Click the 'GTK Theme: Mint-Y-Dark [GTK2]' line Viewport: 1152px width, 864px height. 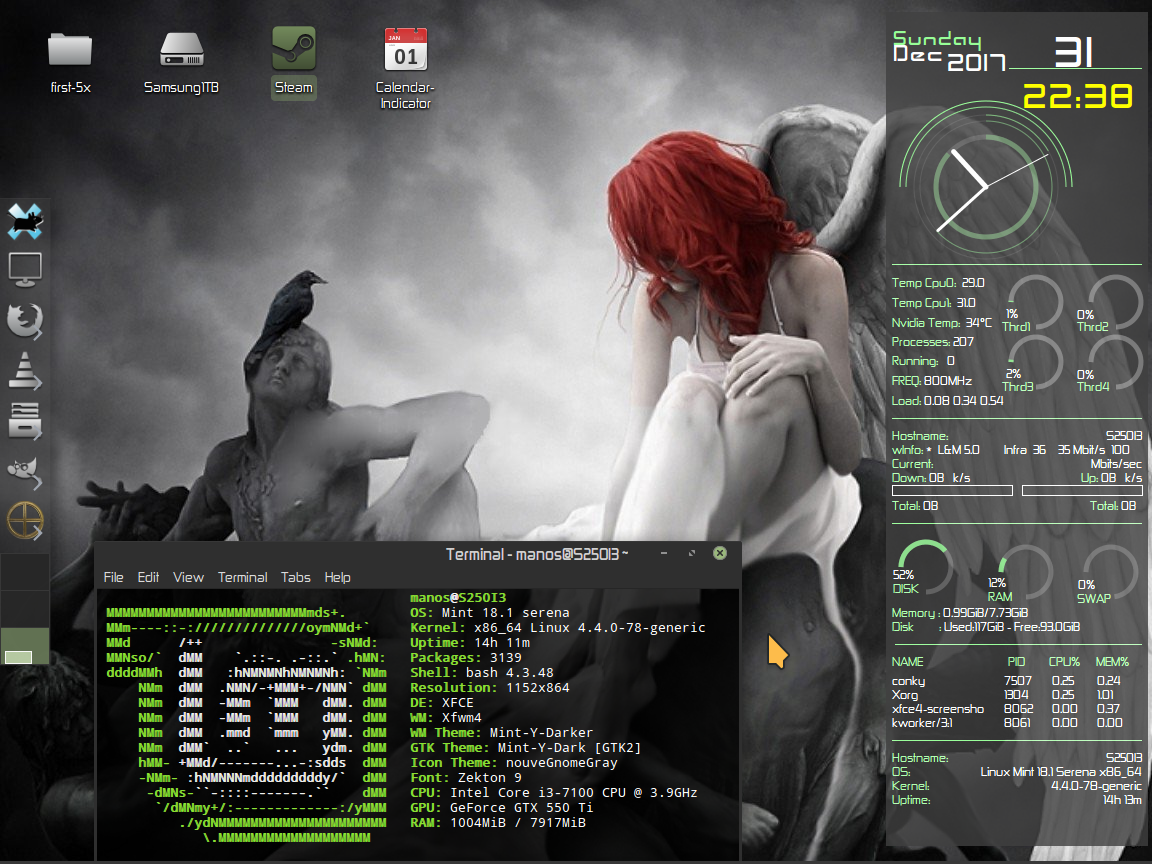(x=525, y=748)
